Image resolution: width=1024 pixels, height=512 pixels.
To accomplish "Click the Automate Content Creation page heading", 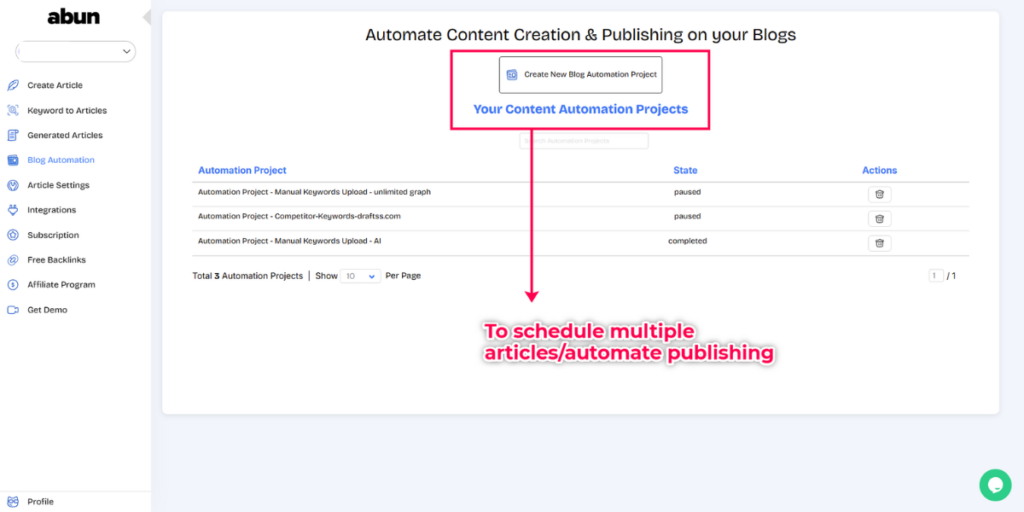I will pos(581,35).
